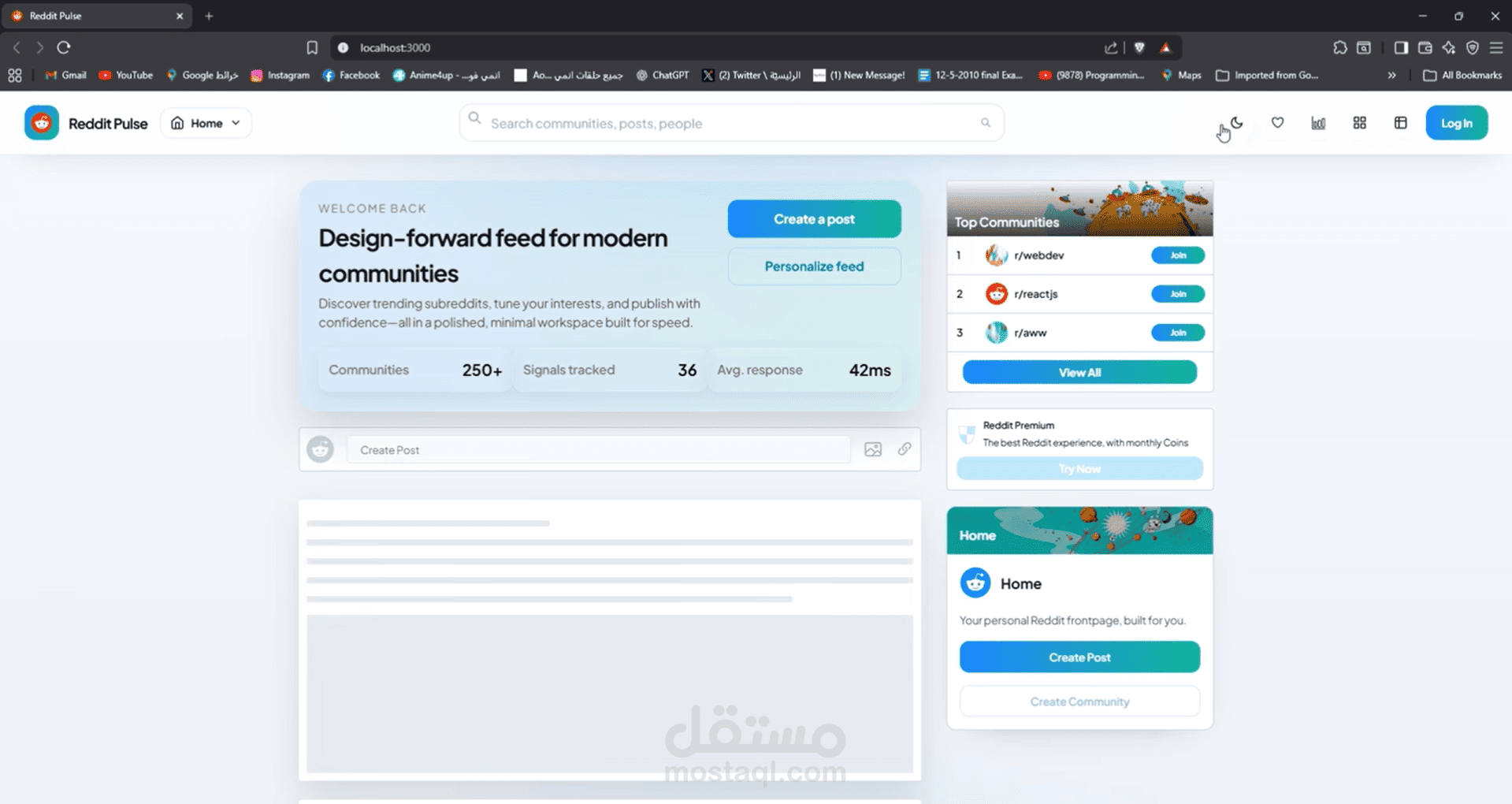Click the image upload icon in Create Post bar

[873, 450]
